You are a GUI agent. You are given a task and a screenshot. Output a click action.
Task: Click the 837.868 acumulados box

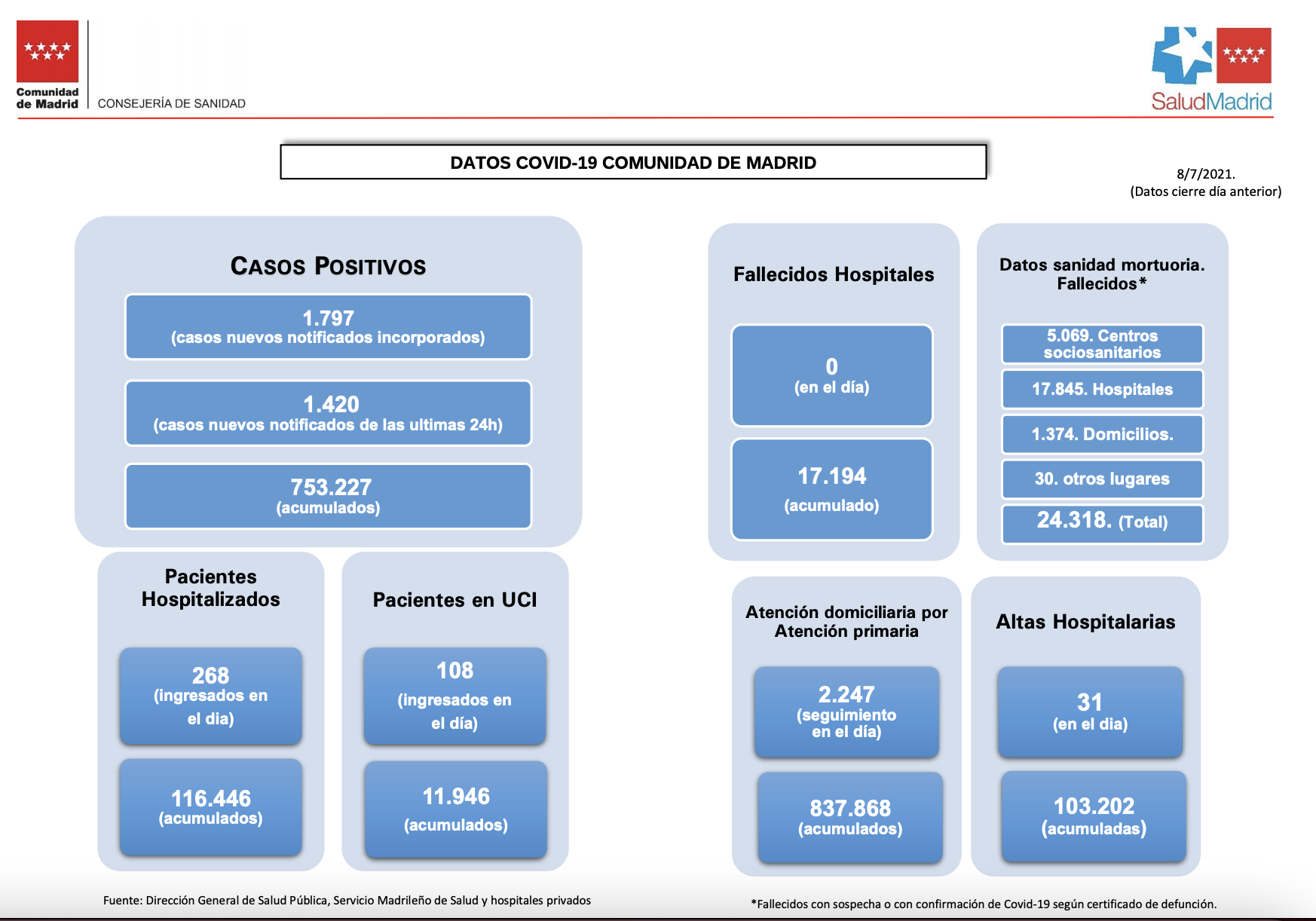point(850,817)
